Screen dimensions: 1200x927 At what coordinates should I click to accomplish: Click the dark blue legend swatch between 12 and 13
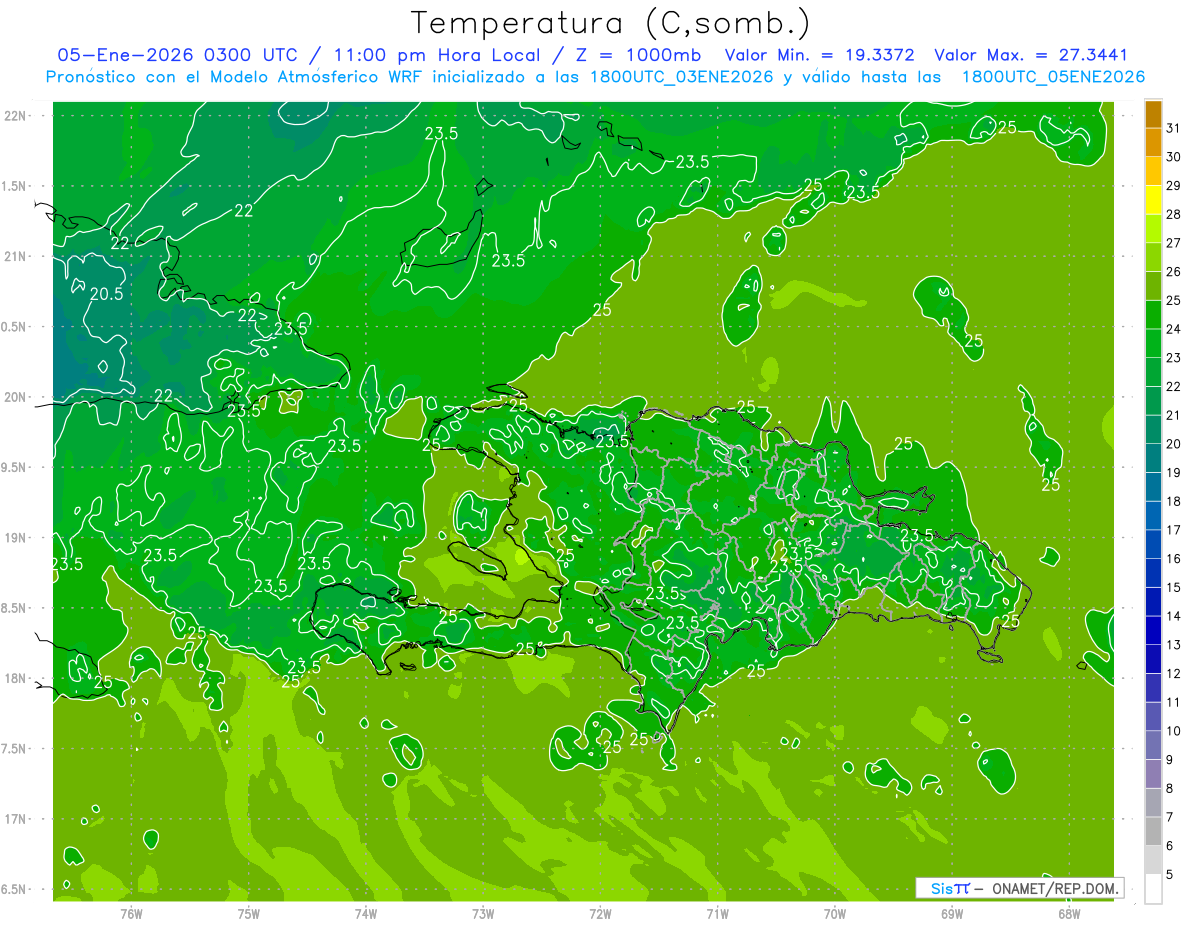1153,659
